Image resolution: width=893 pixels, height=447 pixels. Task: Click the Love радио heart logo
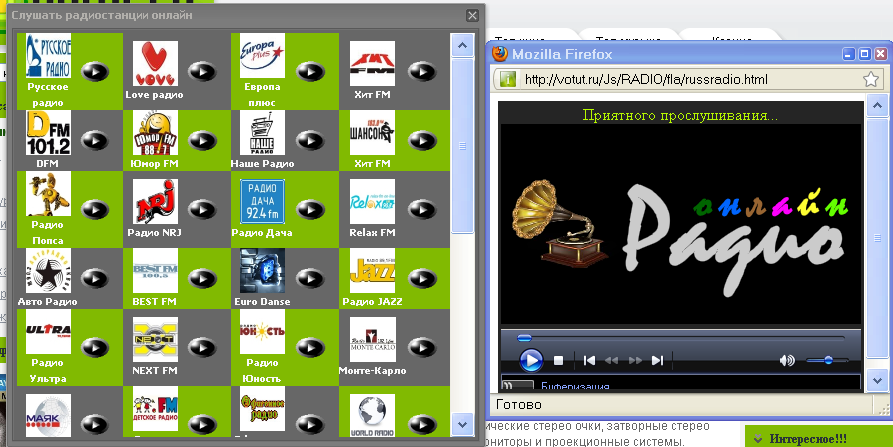[155, 63]
